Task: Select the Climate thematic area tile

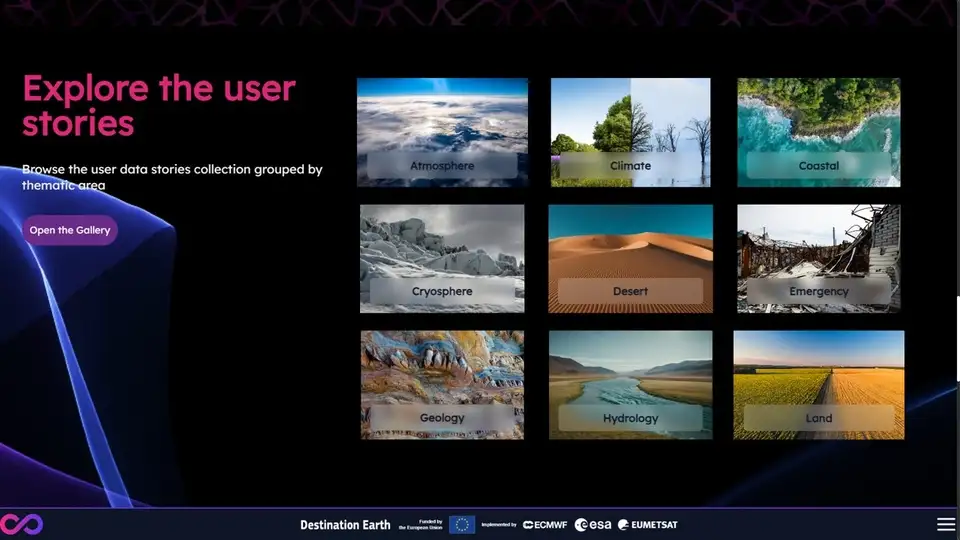Action: [630, 132]
